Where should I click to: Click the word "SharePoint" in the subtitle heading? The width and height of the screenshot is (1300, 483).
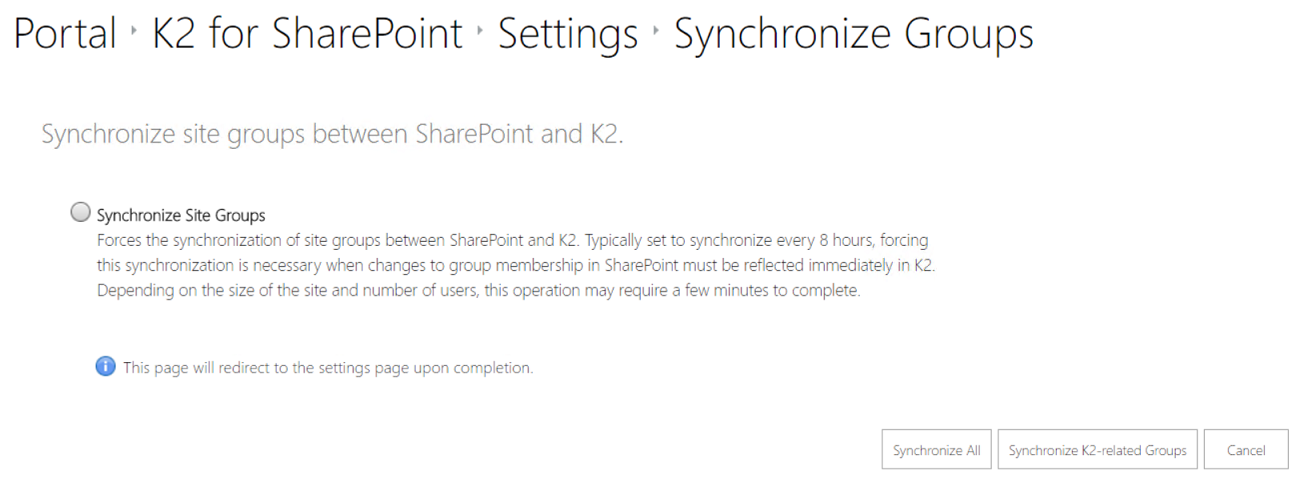point(475,135)
